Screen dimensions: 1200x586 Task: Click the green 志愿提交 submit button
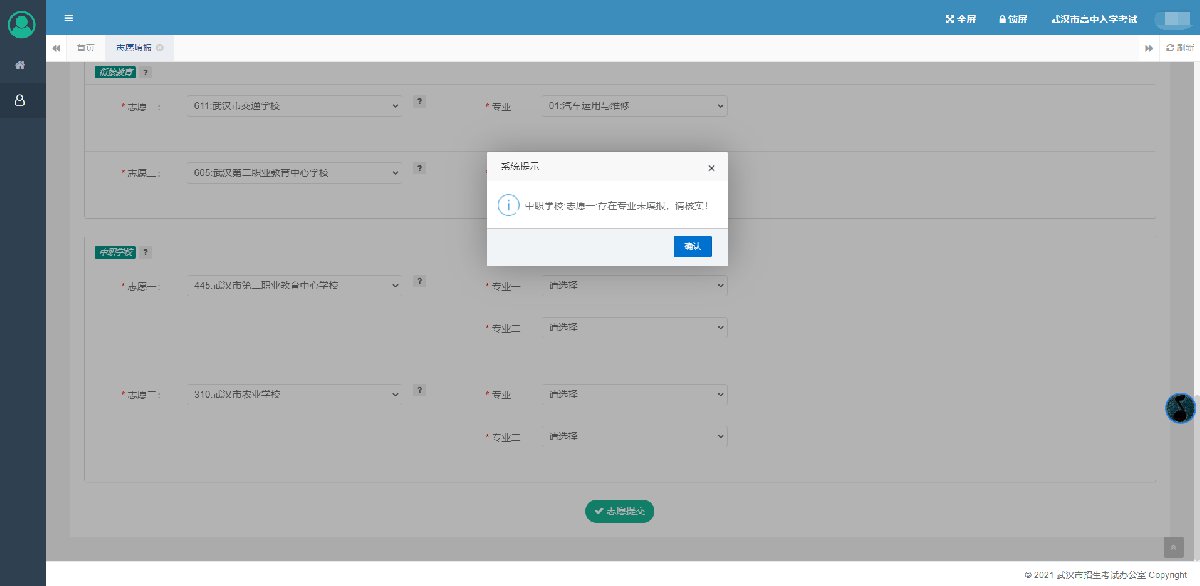point(619,510)
